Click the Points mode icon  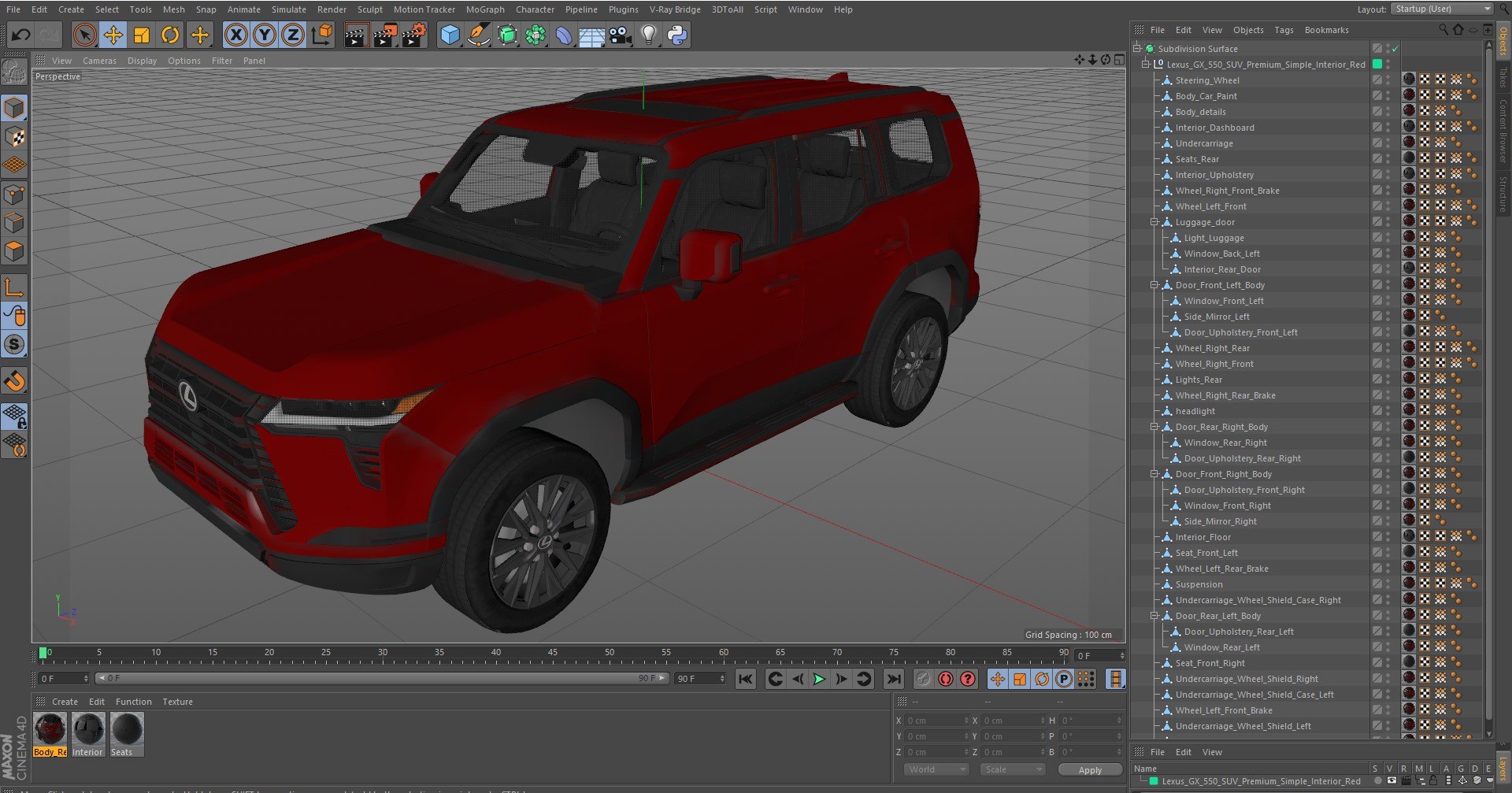pos(14,194)
